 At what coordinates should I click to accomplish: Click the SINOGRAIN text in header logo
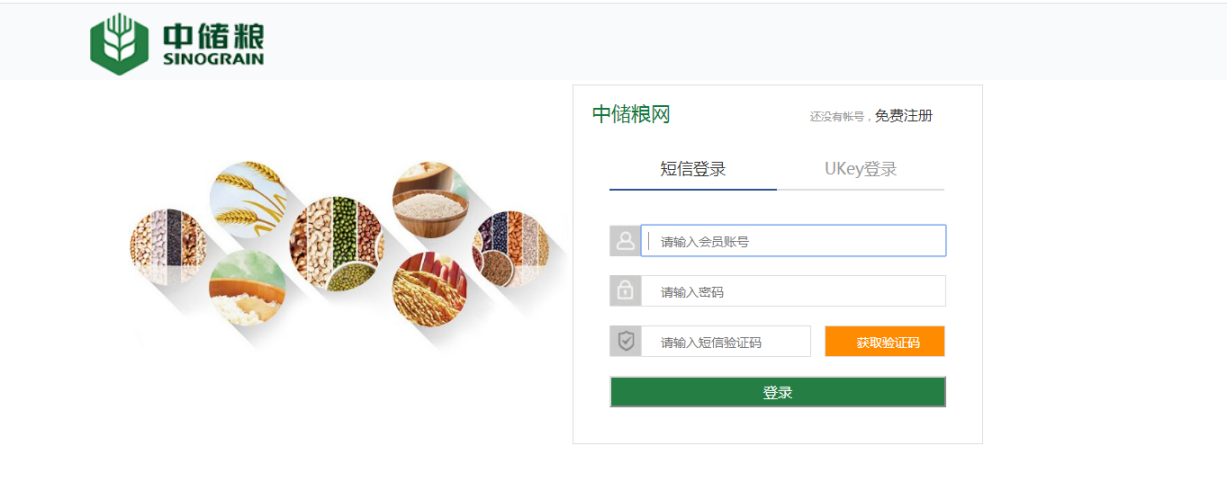[213, 59]
